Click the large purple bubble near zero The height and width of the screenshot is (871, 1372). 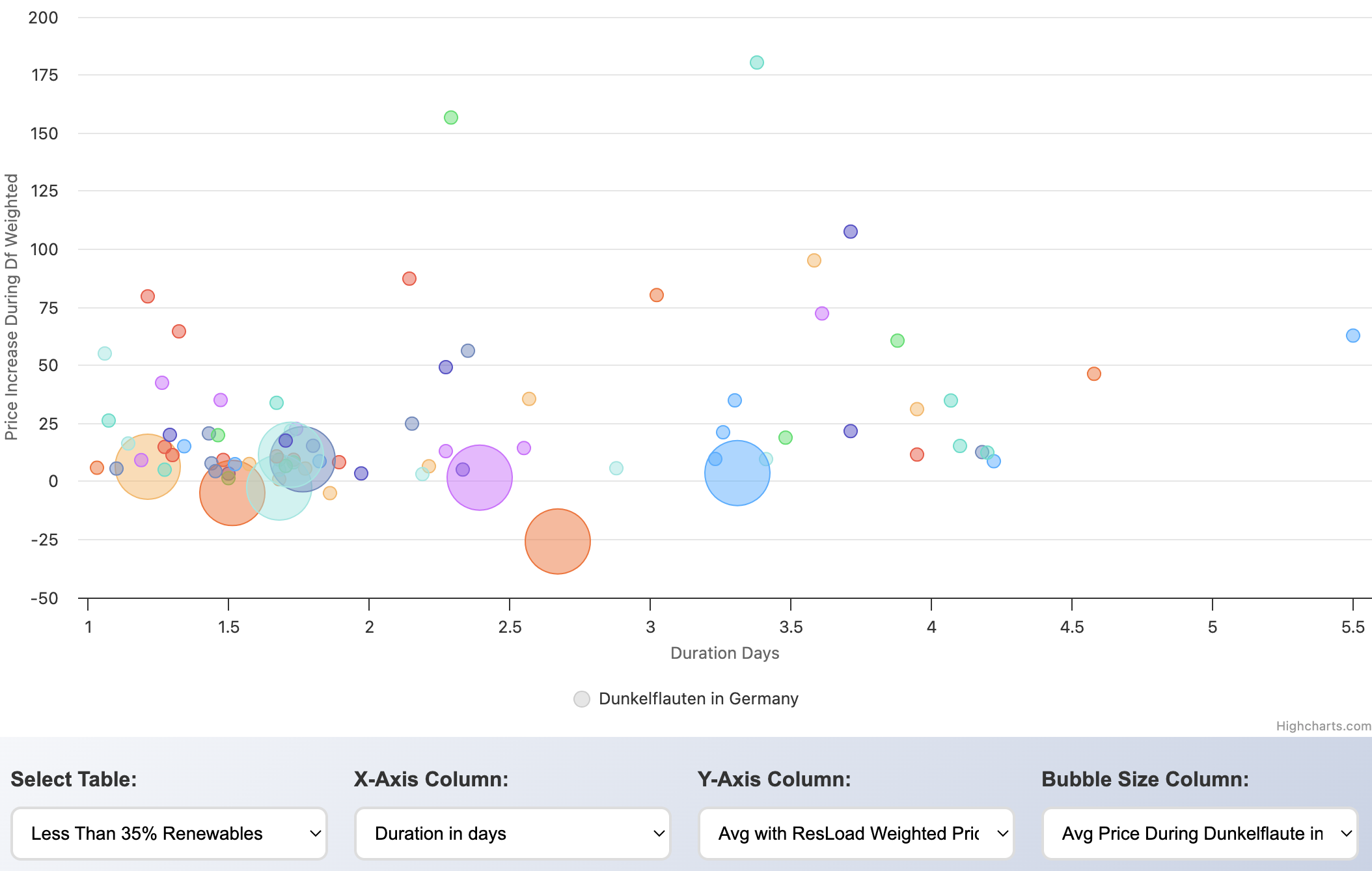pyautogui.click(x=480, y=477)
